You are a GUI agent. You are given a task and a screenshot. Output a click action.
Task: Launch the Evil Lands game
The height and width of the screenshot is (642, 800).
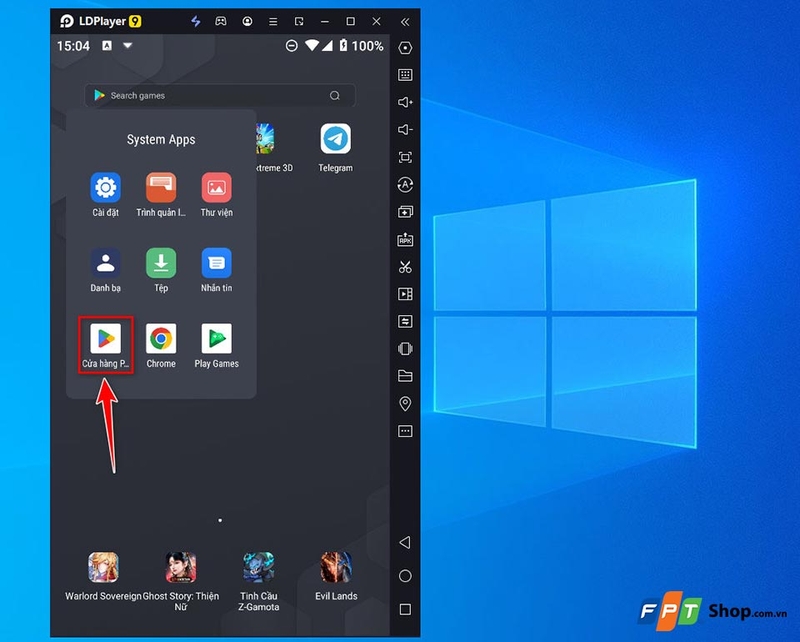coord(336,567)
